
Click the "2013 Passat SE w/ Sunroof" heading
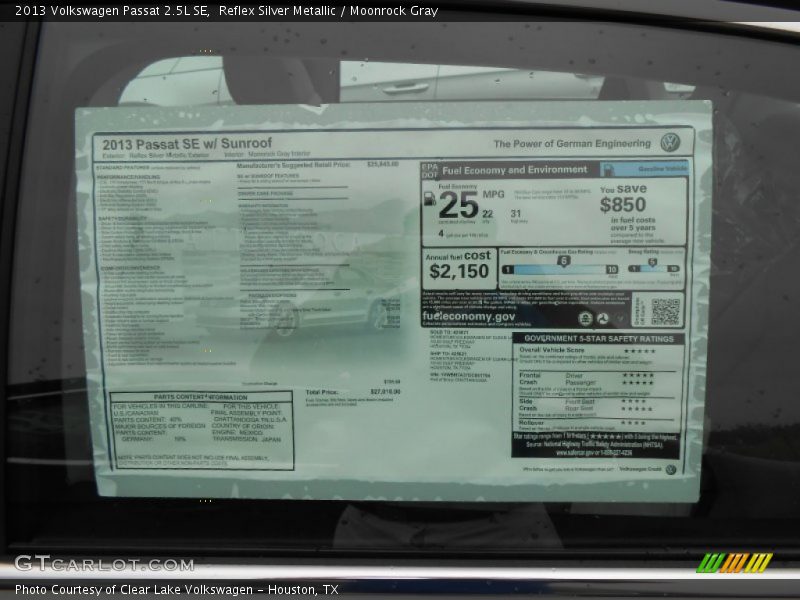187,144
